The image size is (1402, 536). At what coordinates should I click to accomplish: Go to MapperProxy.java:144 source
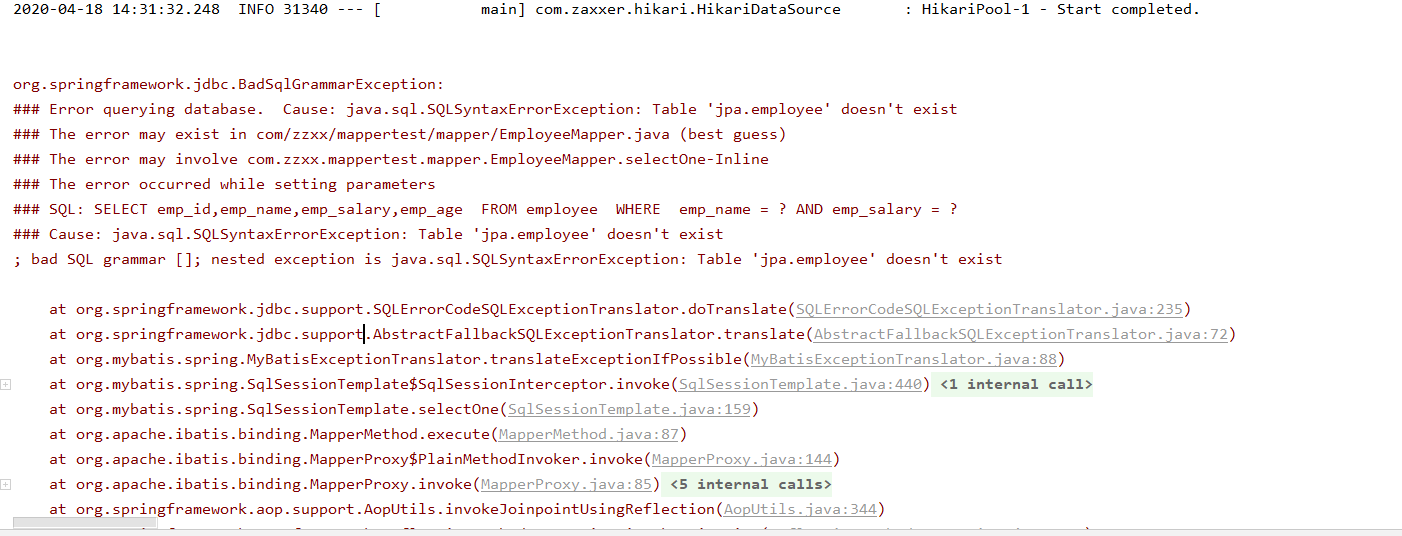pyautogui.click(x=741, y=459)
